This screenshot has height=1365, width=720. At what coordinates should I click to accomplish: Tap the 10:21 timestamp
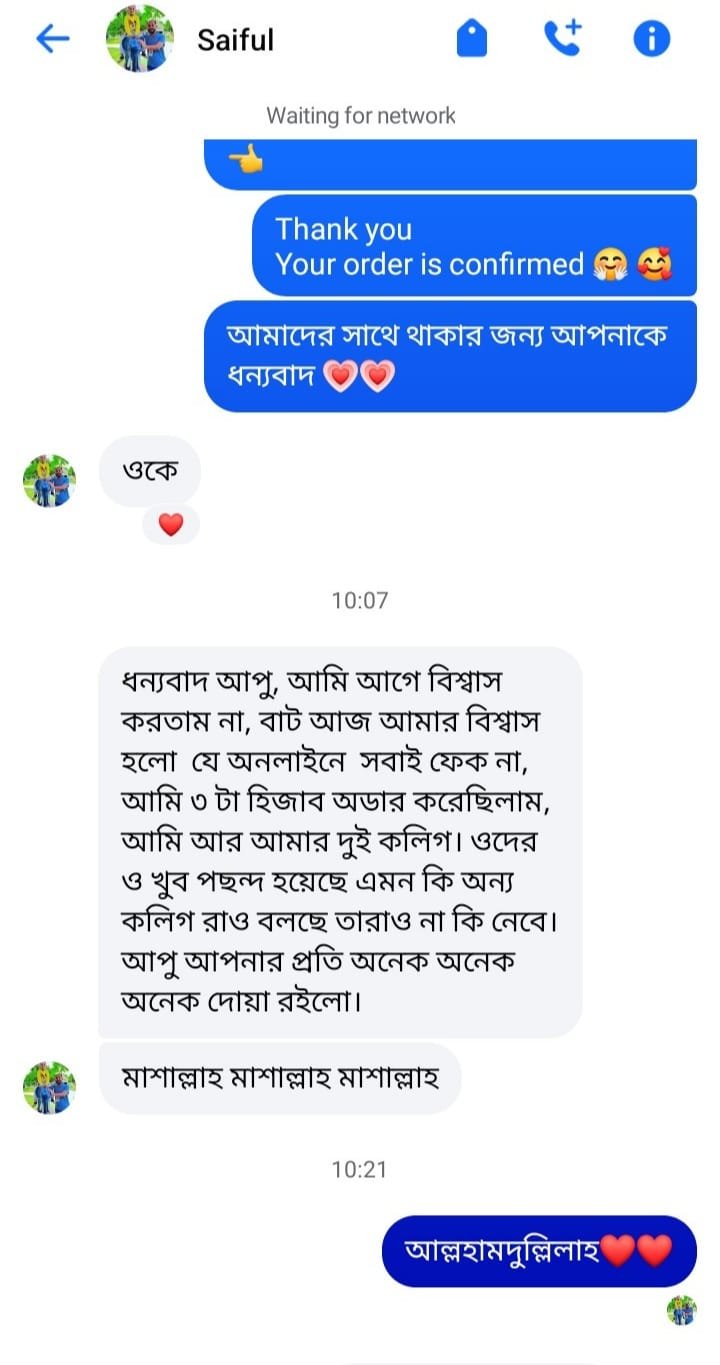pos(360,1169)
